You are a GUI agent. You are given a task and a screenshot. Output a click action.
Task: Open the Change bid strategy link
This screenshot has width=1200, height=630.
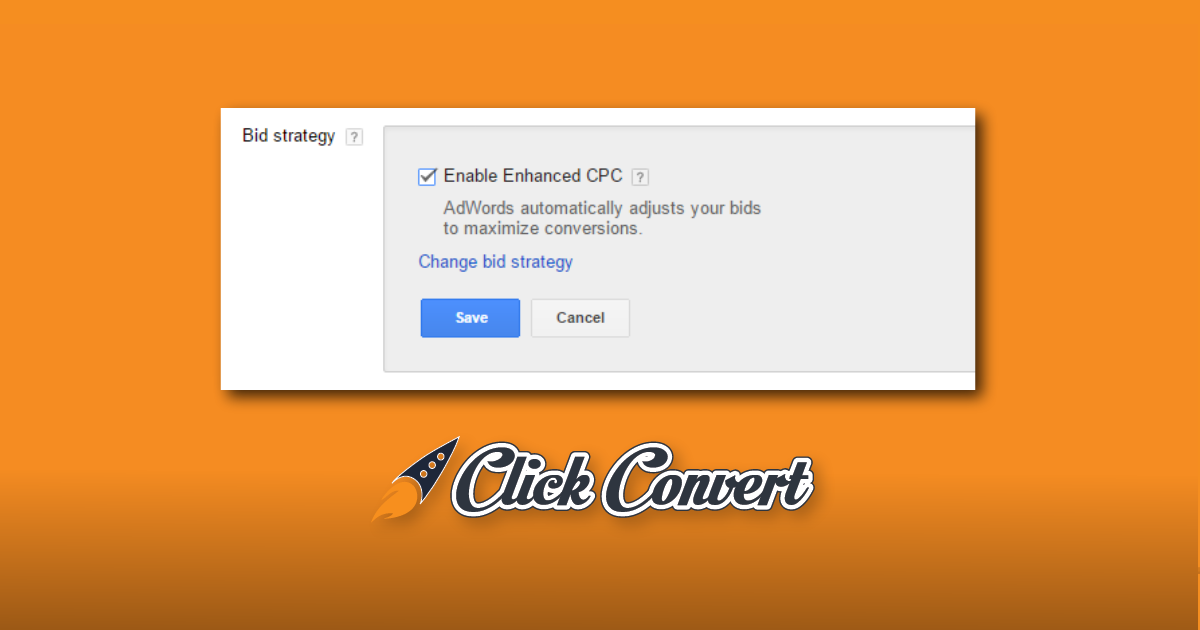click(495, 262)
